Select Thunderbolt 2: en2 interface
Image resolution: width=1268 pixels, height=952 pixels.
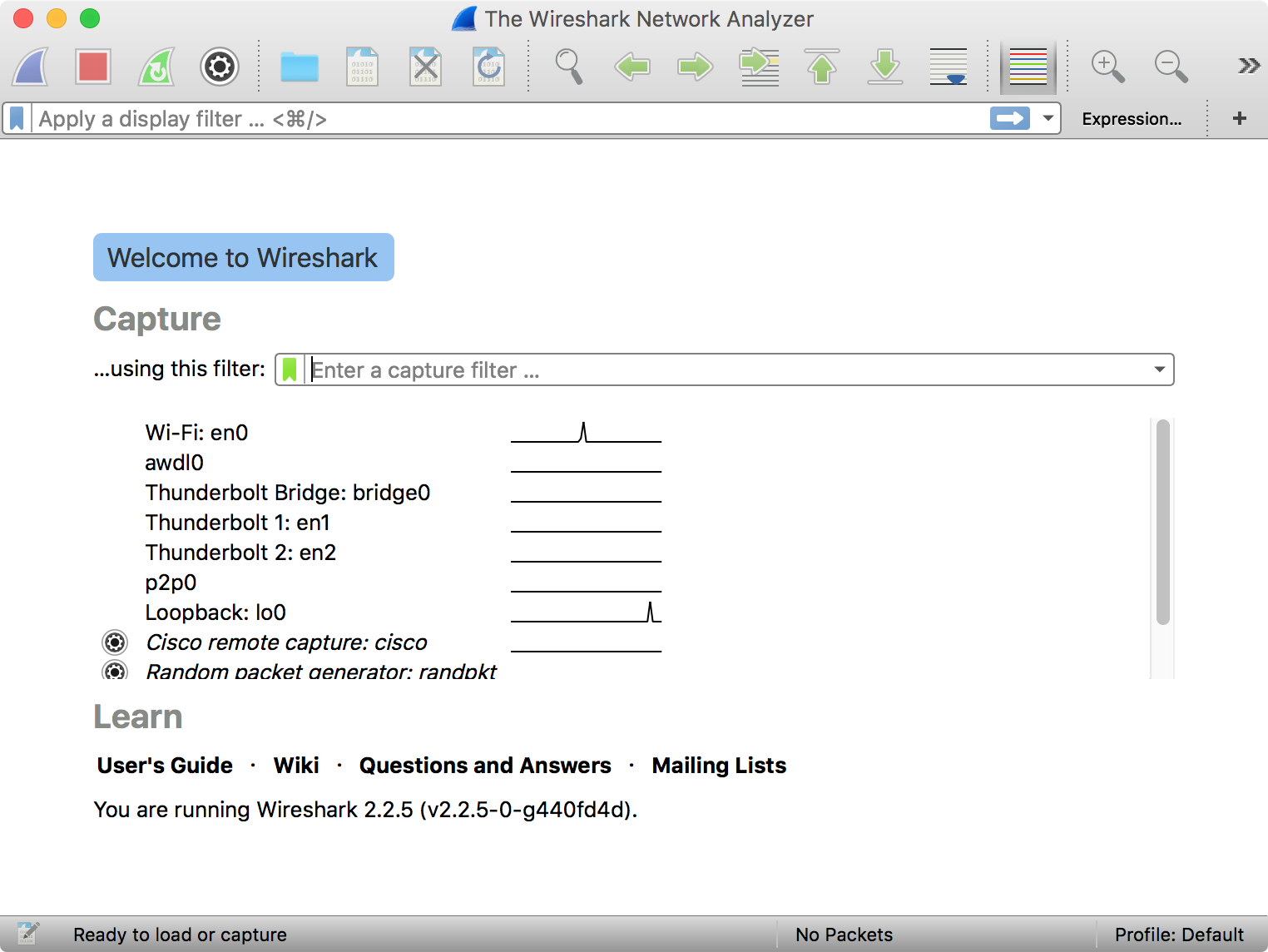tap(240, 553)
